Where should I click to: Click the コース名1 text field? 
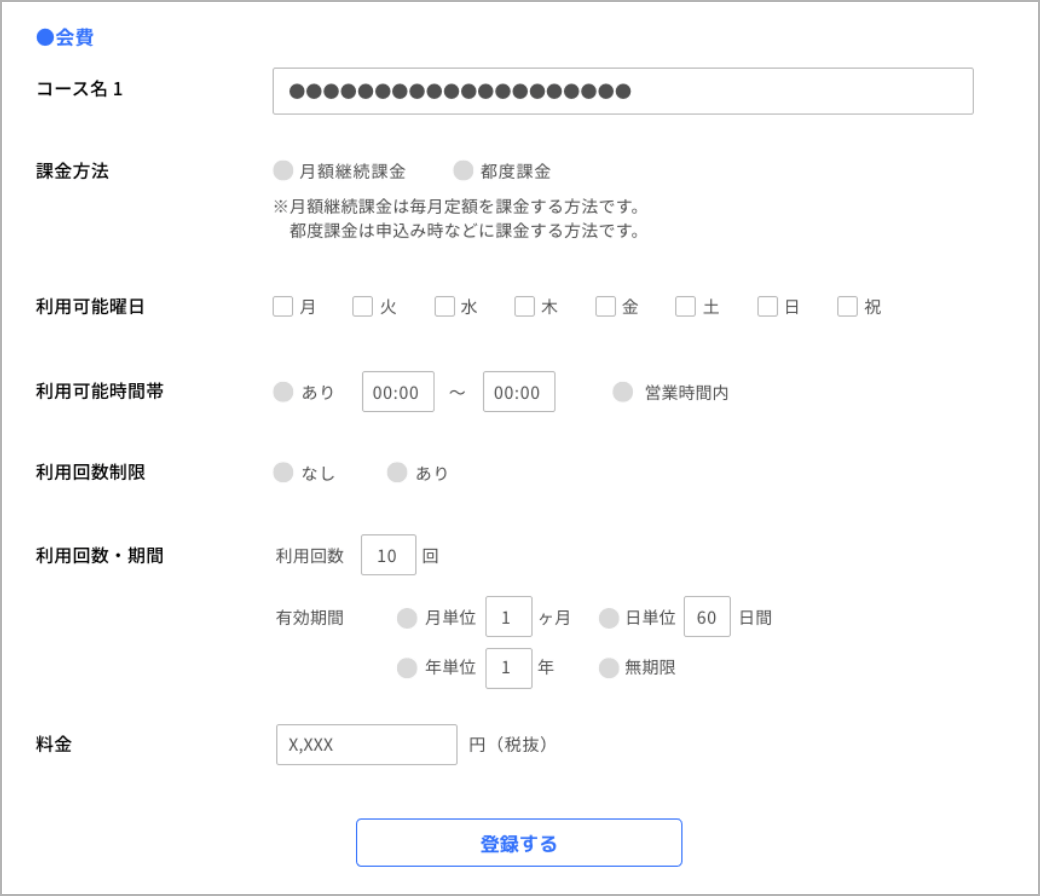(622, 91)
